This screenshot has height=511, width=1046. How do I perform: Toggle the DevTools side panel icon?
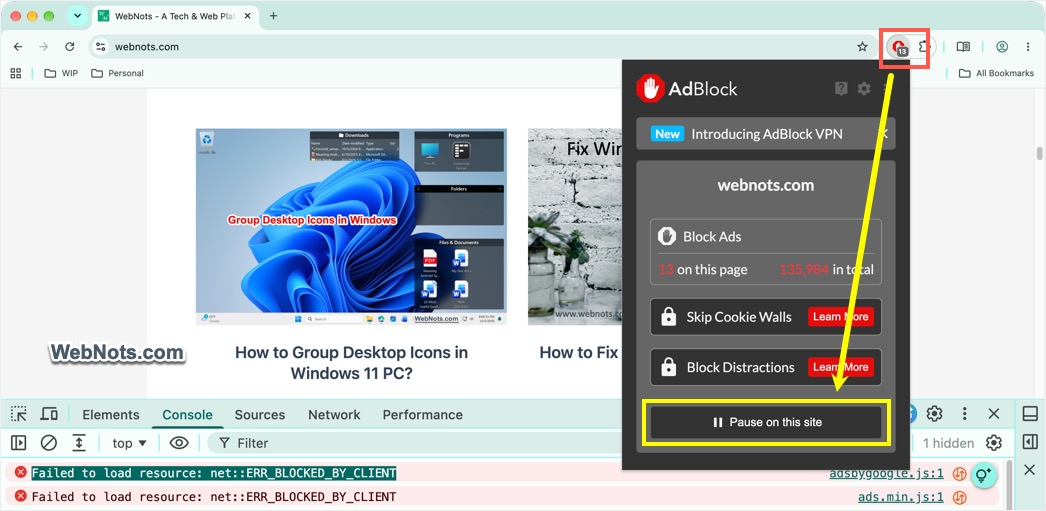1030,442
